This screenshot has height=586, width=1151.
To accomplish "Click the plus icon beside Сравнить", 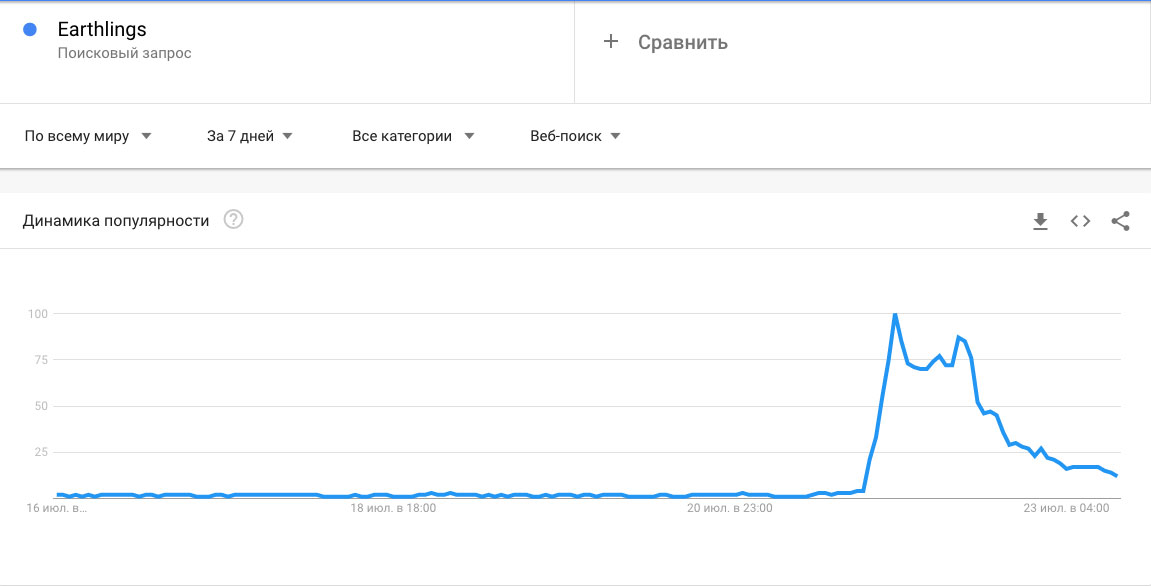I will (x=611, y=42).
